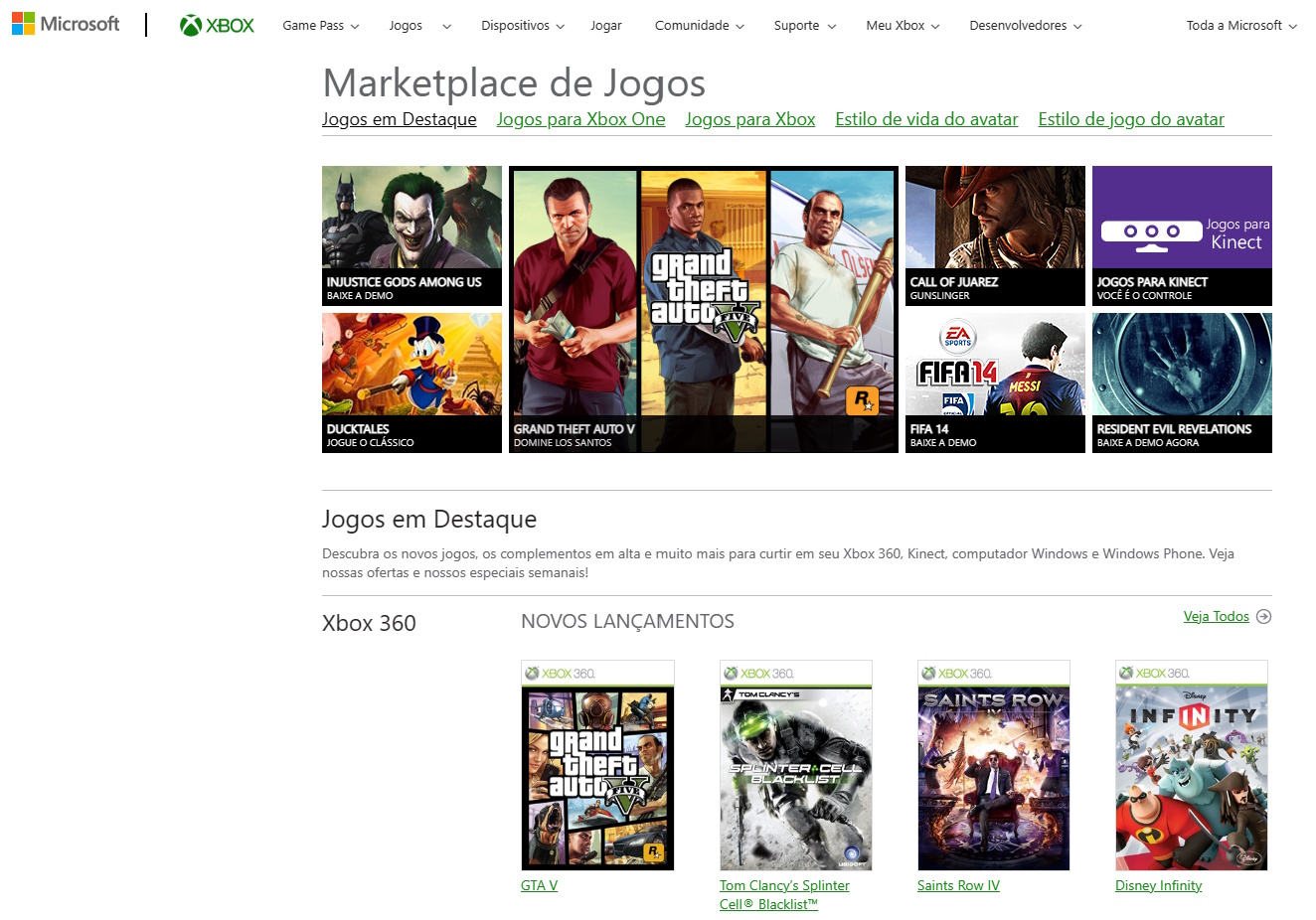Open the Suporte dropdown menu
This screenshot has height=920, width=1316.
point(805,26)
